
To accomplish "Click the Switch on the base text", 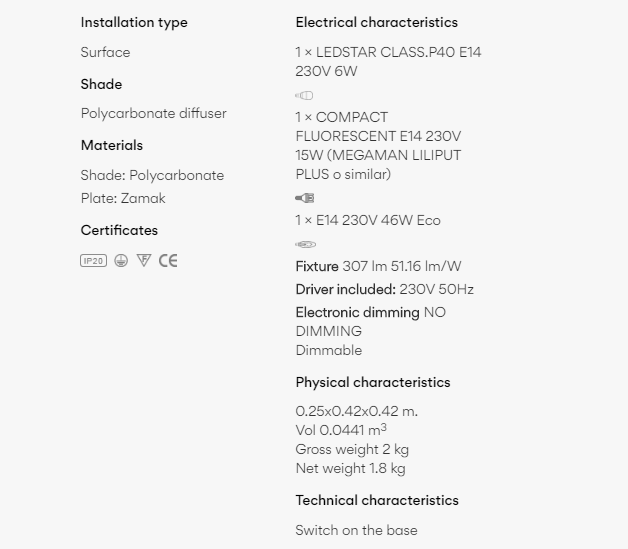I will (x=356, y=530).
